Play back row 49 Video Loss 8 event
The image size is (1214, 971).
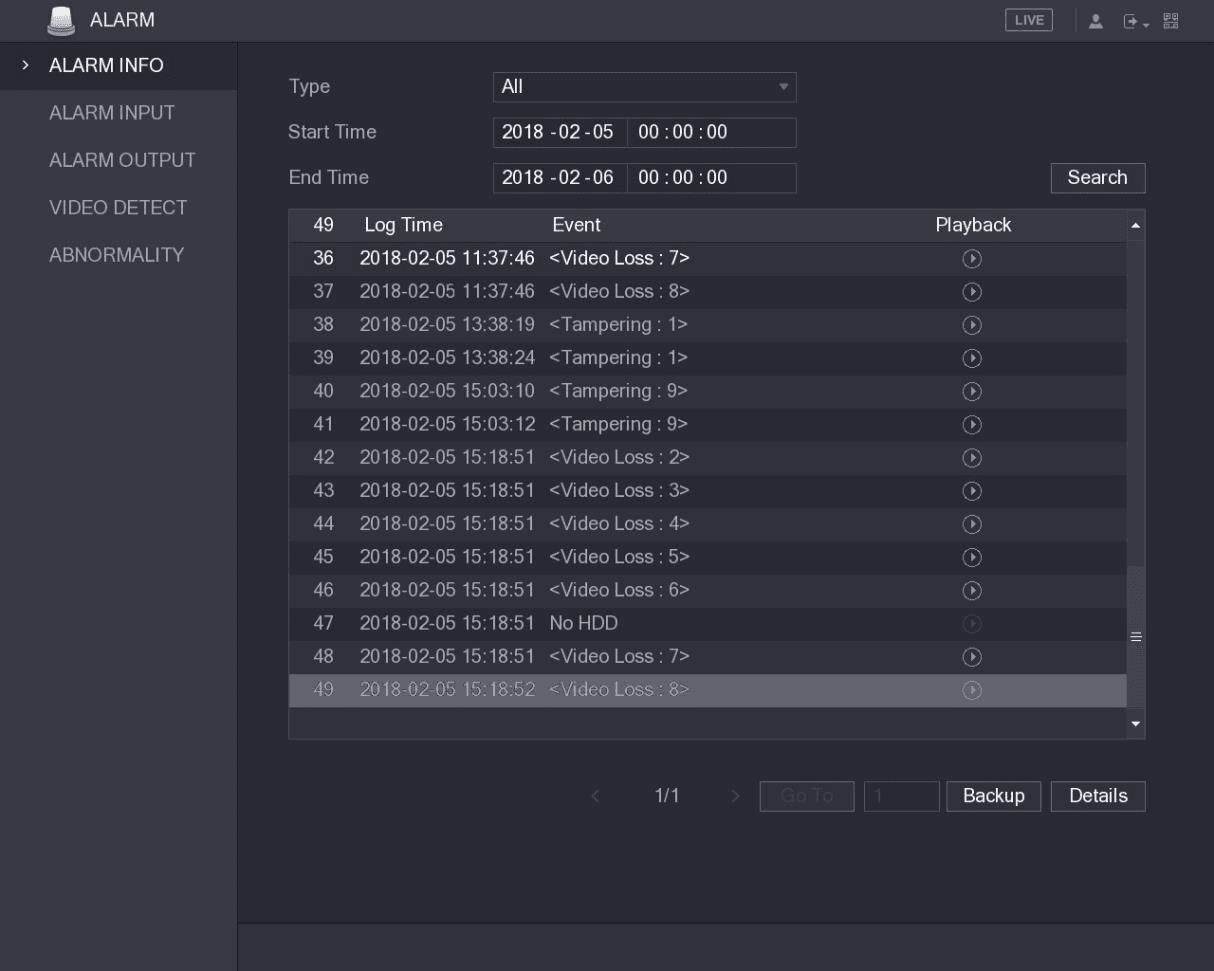coord(970,690)
